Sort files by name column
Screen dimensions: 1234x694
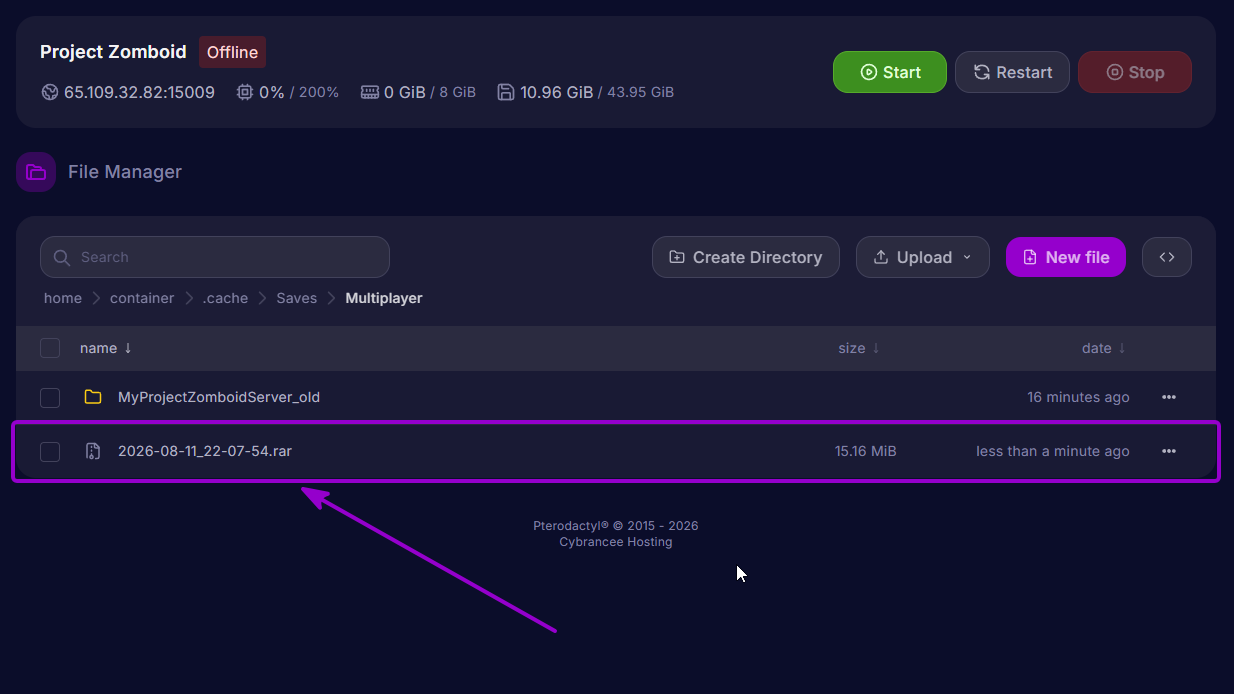click(x=106, y=348)
